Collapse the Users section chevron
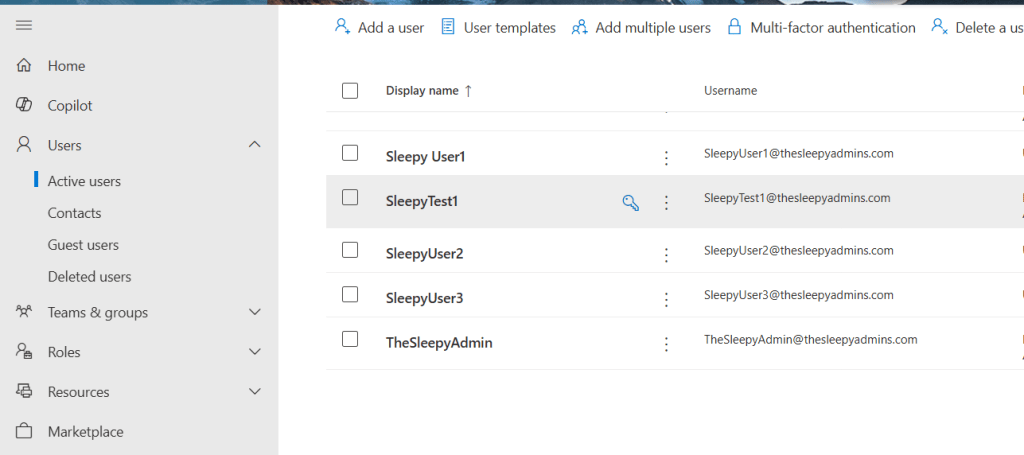This screenshot has width=1024, height=455. tap(254, 145)
